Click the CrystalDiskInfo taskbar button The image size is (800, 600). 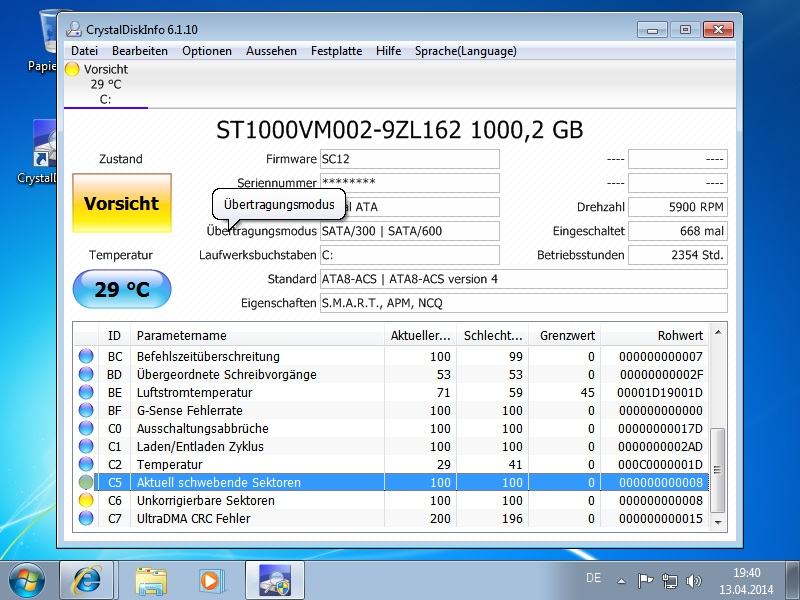pyautogui.click(x=275, y=580)
